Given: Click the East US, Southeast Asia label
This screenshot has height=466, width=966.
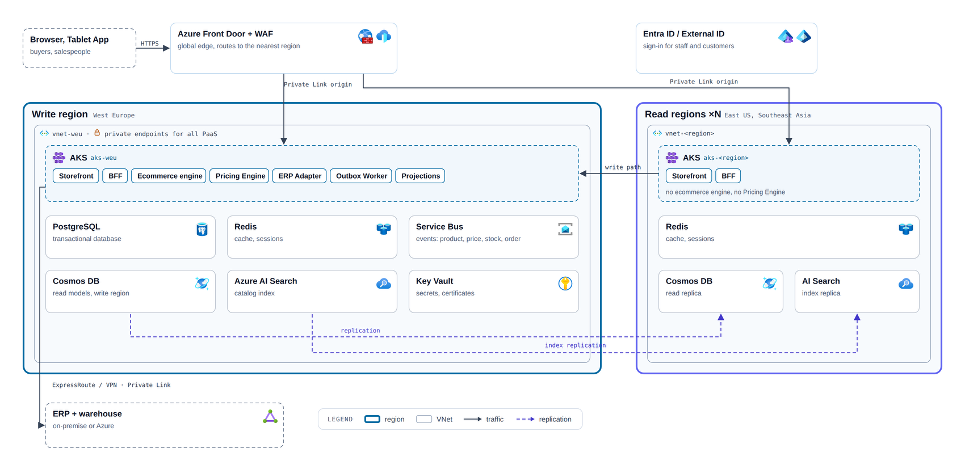Looking at the screenshot, I should [768, 115].
